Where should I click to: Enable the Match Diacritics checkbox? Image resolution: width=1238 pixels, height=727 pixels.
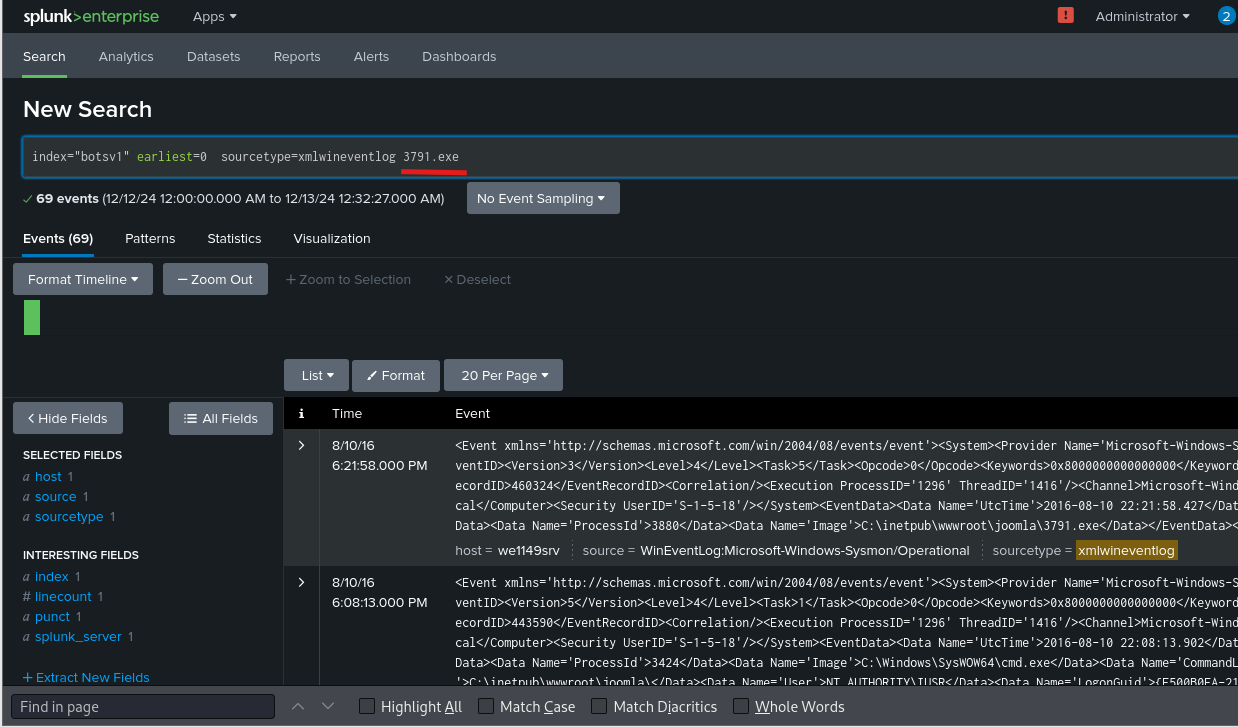tap(599, 706)
